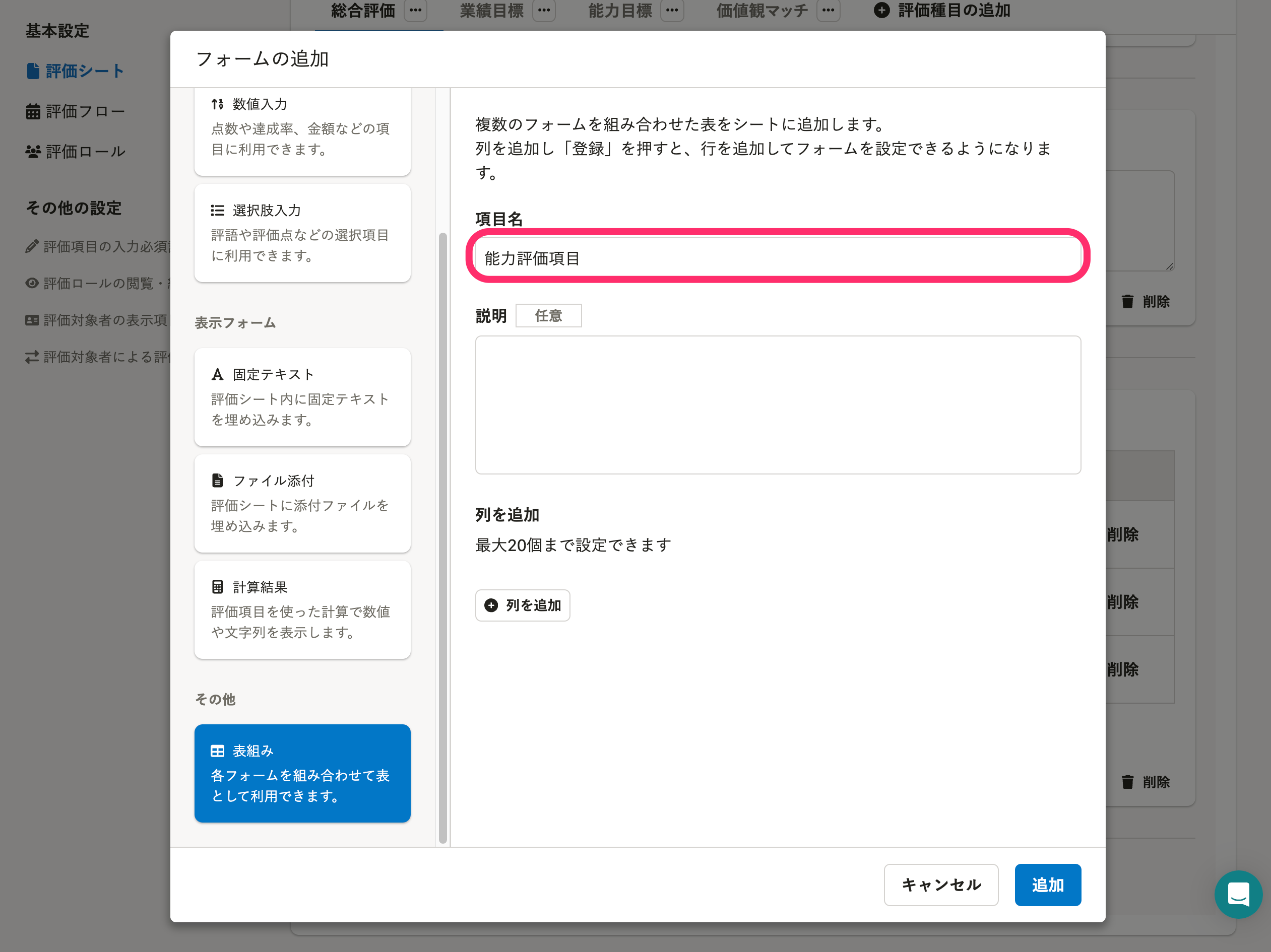The width and height of the screenshot is (1271, 952).
Task: Choose the 固定テキスト form card
Action: 302,397
